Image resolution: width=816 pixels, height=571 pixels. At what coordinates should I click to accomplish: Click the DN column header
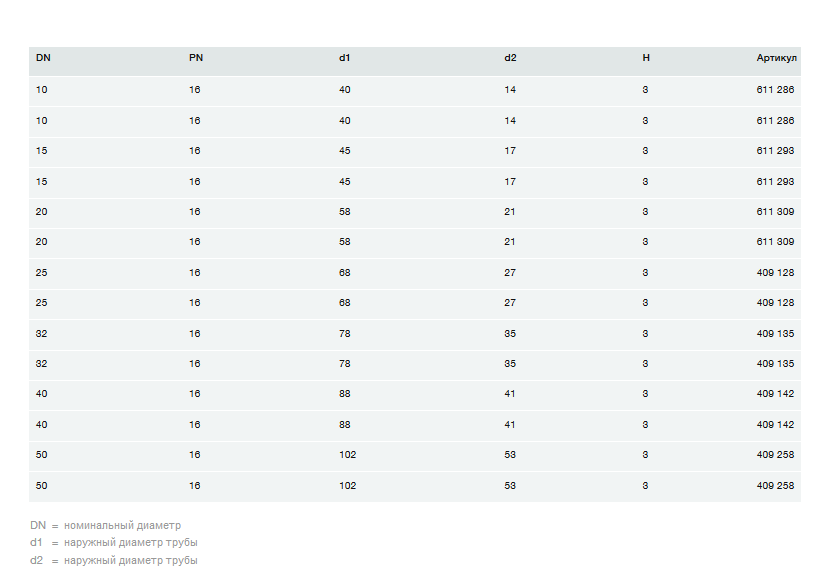43,58
